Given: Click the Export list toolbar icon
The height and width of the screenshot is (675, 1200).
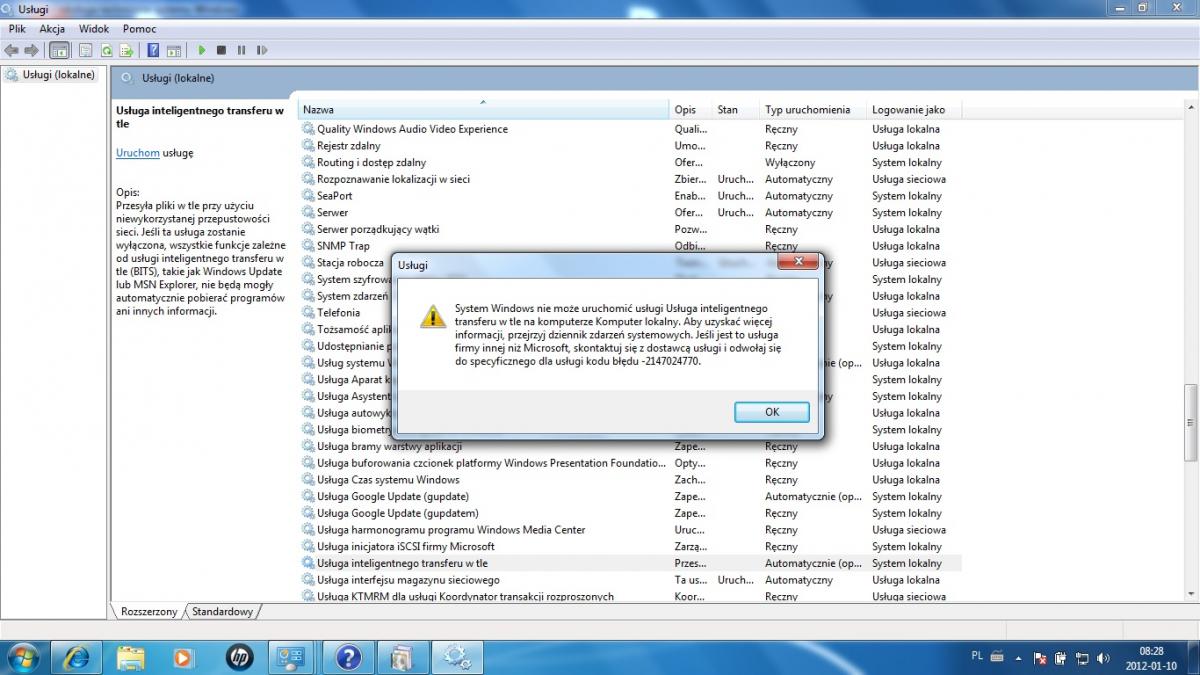Looking at the screenshot, I should pyautogui.click(x=127, y=50).
